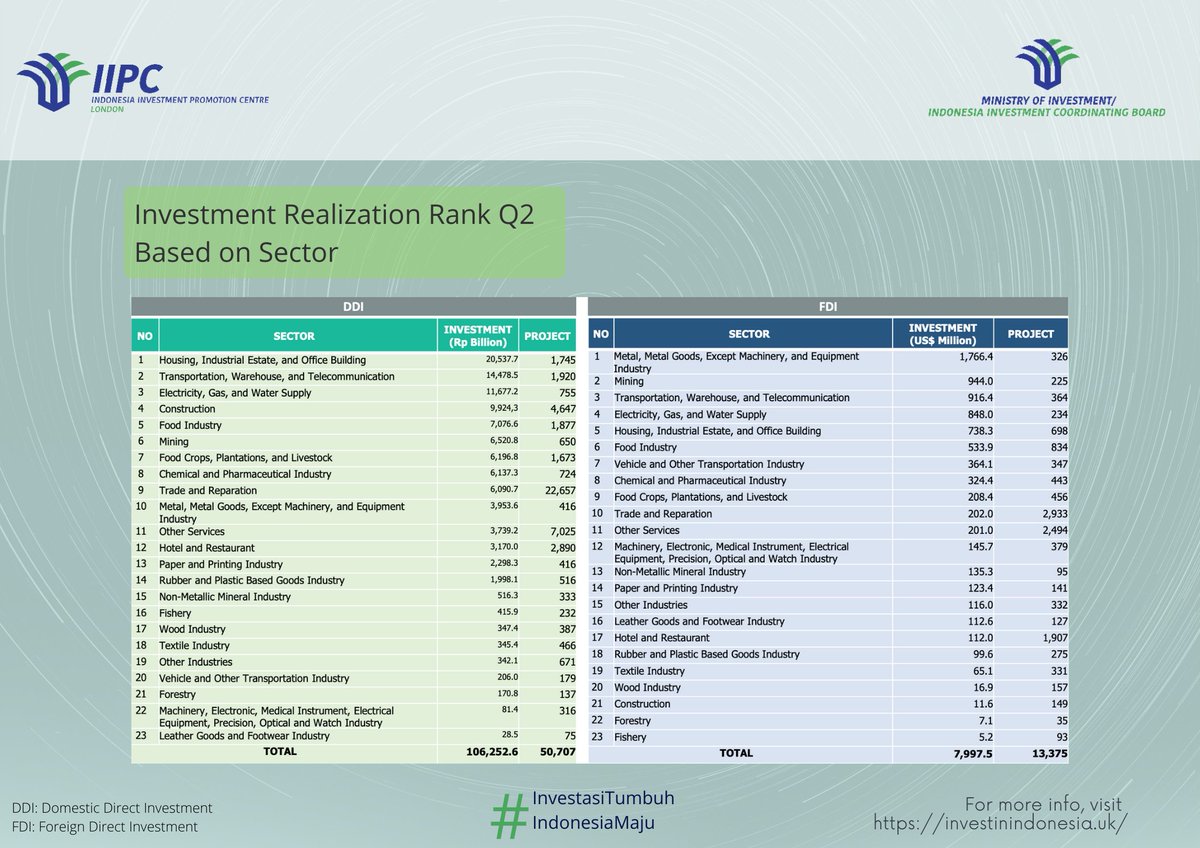Click 'INVESTMENT (US$ Million)' column header
1200x848 pixels.
[943, 333]
